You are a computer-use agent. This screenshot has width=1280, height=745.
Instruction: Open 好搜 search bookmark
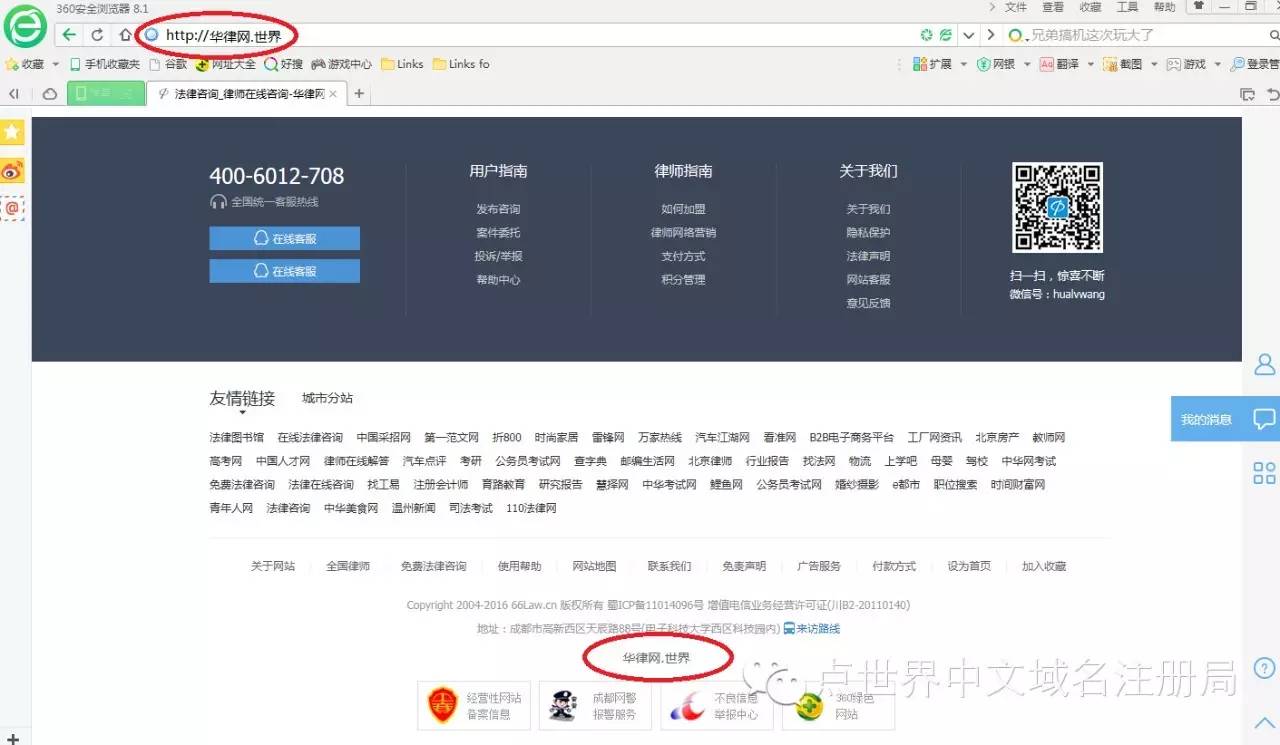click(284, 64)
